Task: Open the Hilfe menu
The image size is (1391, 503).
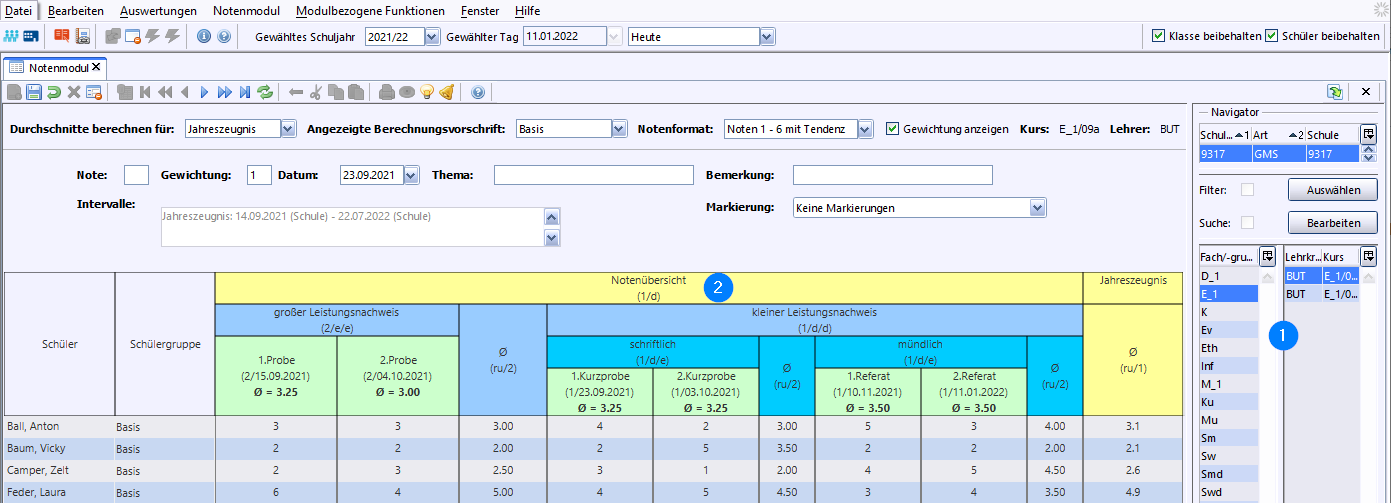Action: click(527, 11)
